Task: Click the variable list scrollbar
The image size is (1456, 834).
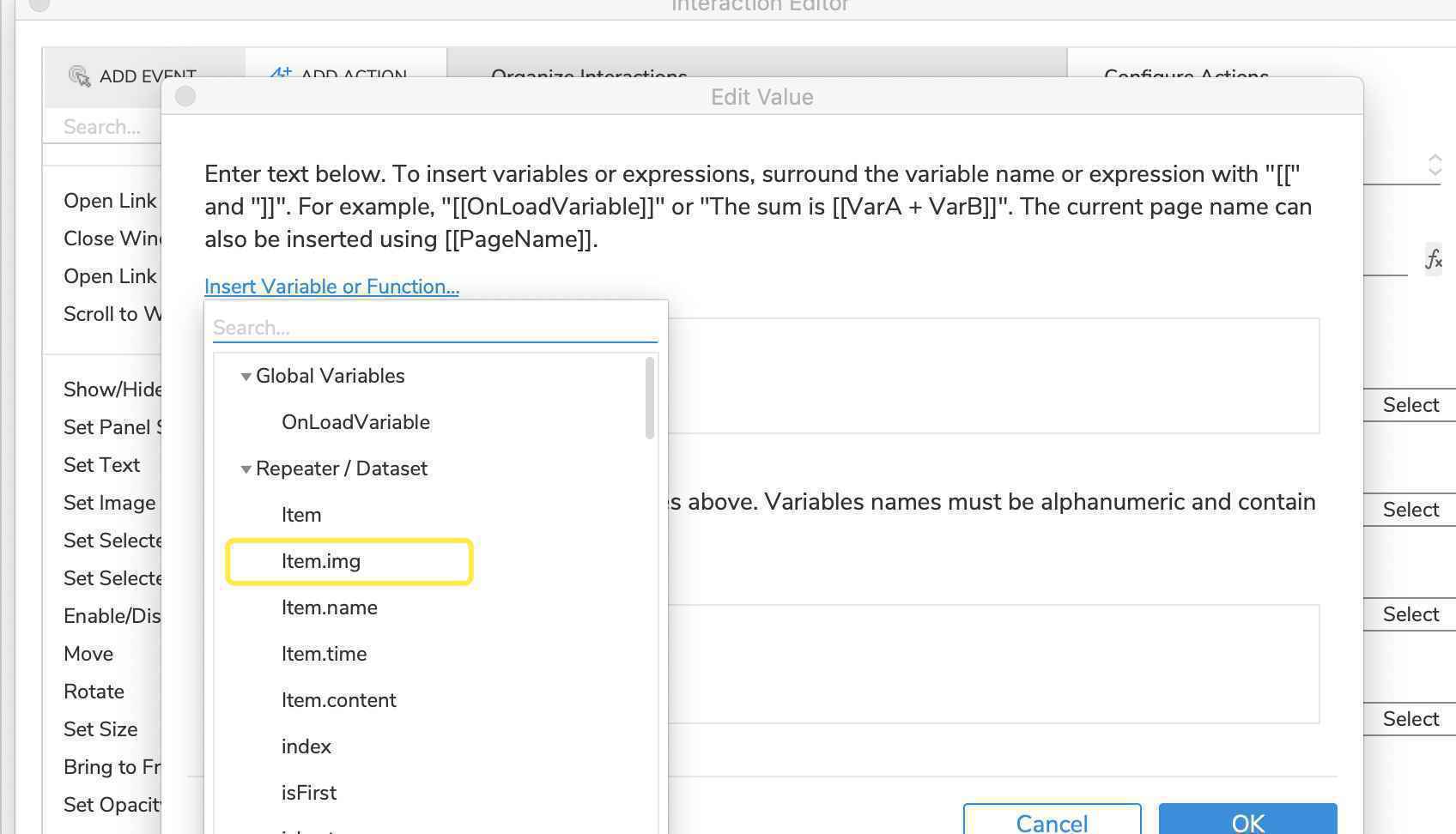Action: (650, 398)
